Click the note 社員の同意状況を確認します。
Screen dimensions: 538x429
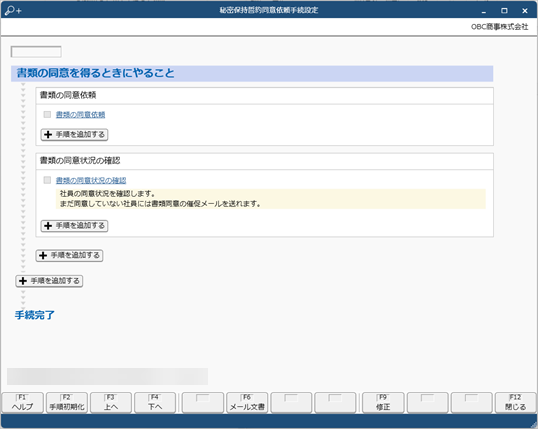(x=107, y=194)
